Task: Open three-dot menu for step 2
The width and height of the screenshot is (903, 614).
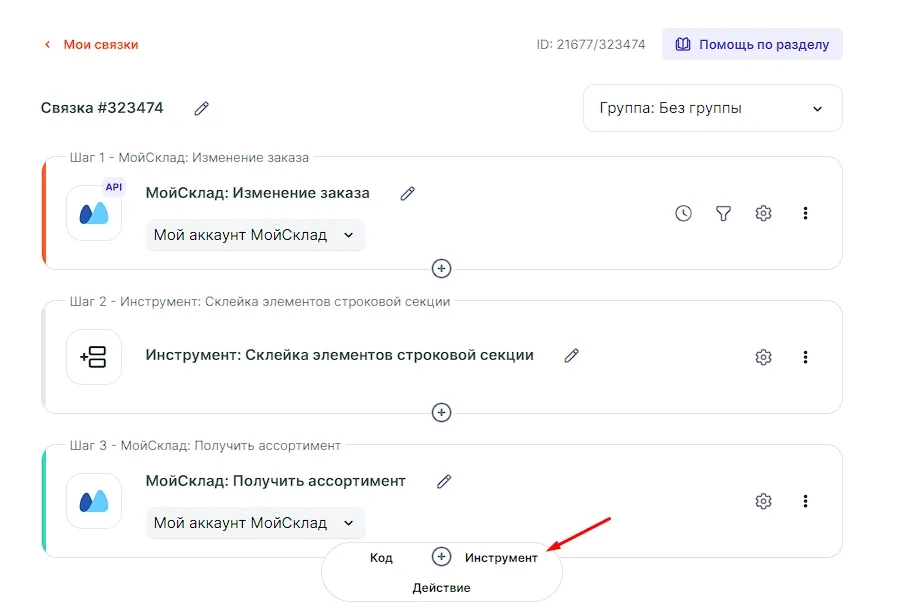Action: [805, 357]
